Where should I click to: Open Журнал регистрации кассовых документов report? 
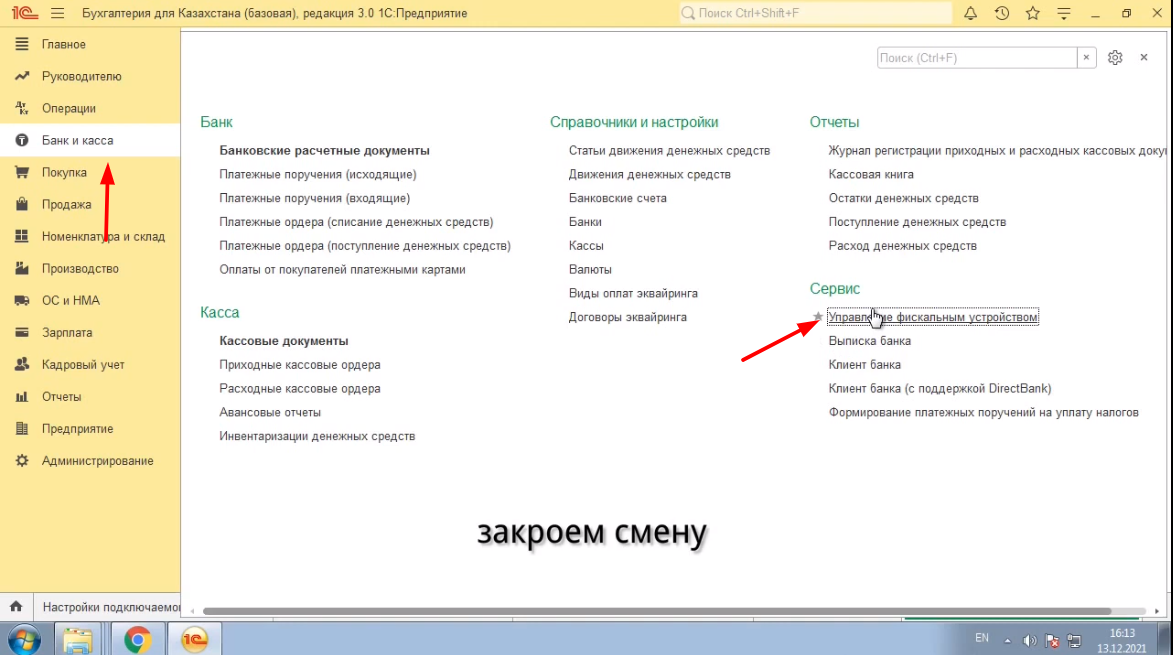(998, 150)
